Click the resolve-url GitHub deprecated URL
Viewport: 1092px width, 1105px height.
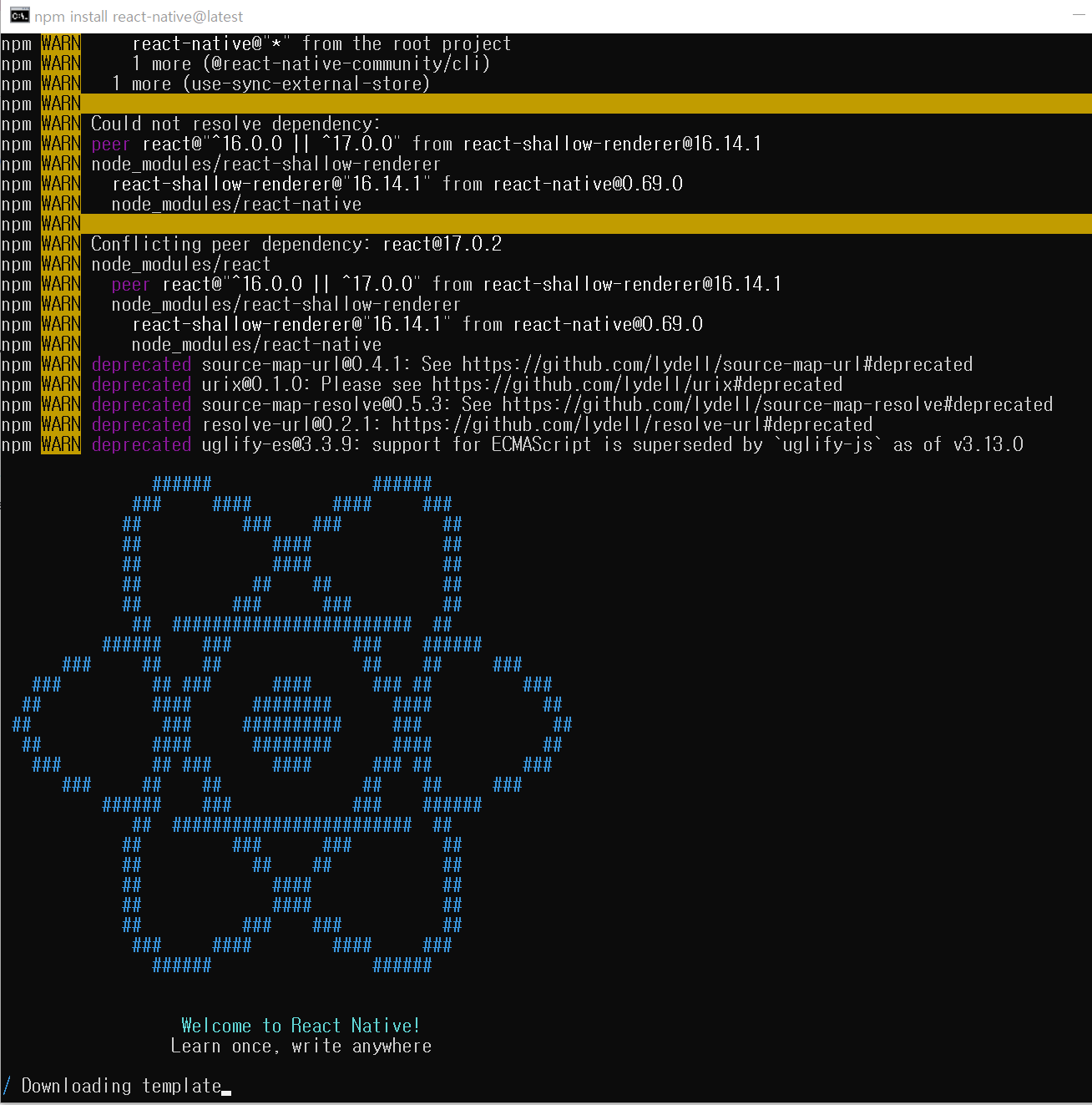click(x=632, y=424)
